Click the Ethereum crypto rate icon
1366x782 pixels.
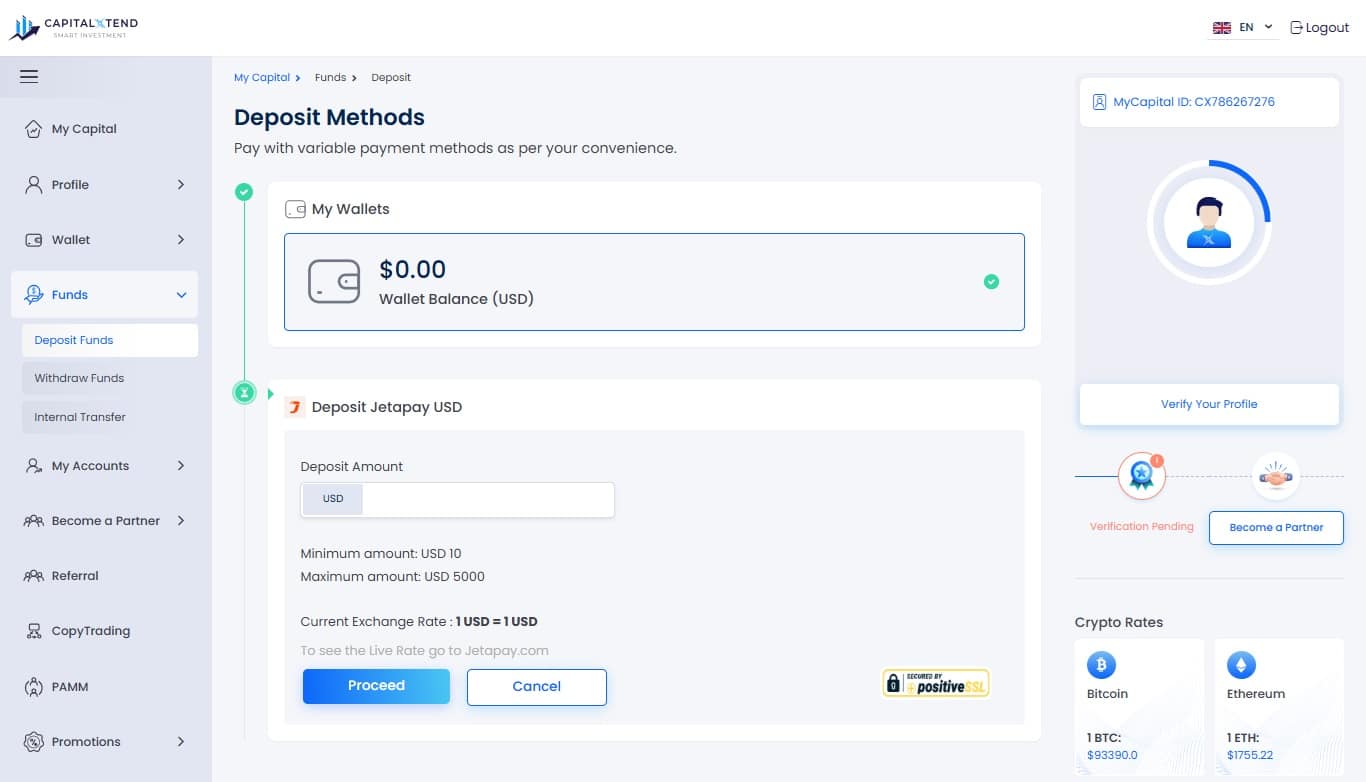pyautogui.click(x=1241, y=664)
